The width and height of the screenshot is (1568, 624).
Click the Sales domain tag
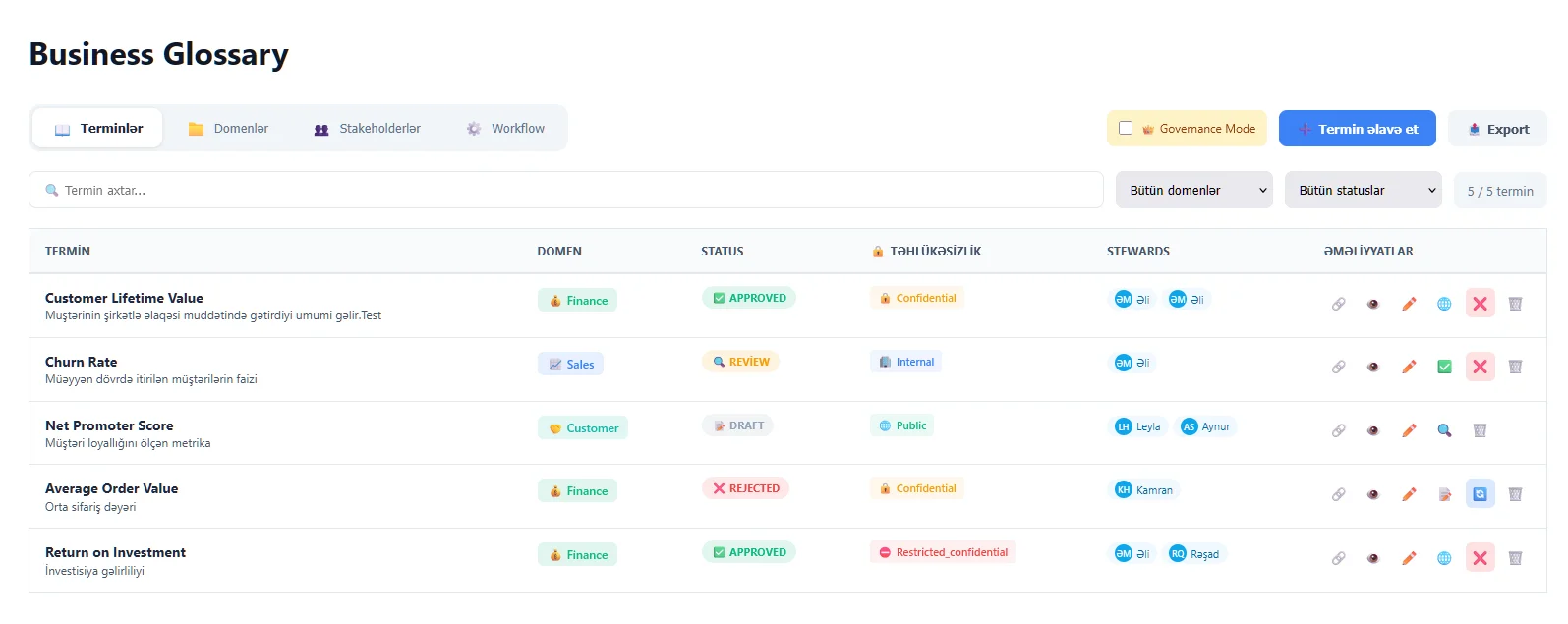point(570,364)
